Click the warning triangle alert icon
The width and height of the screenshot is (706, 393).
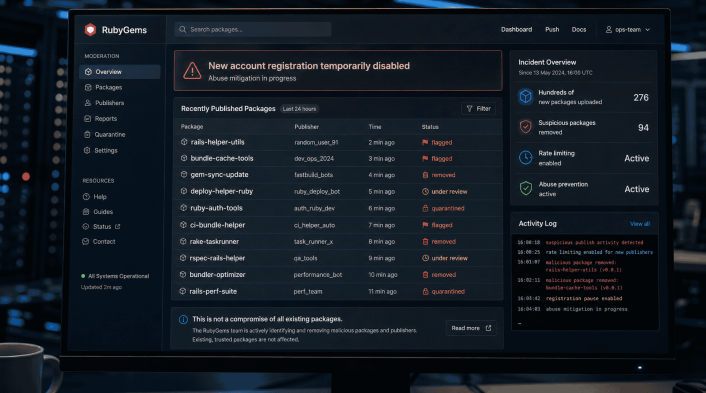click(x=192, y=71)
